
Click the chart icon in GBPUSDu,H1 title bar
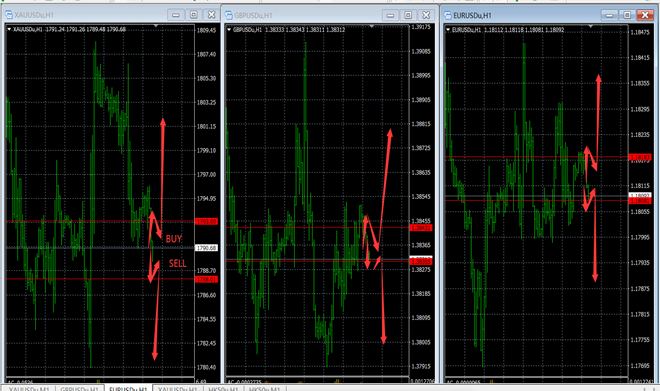(x=229, y=16)
